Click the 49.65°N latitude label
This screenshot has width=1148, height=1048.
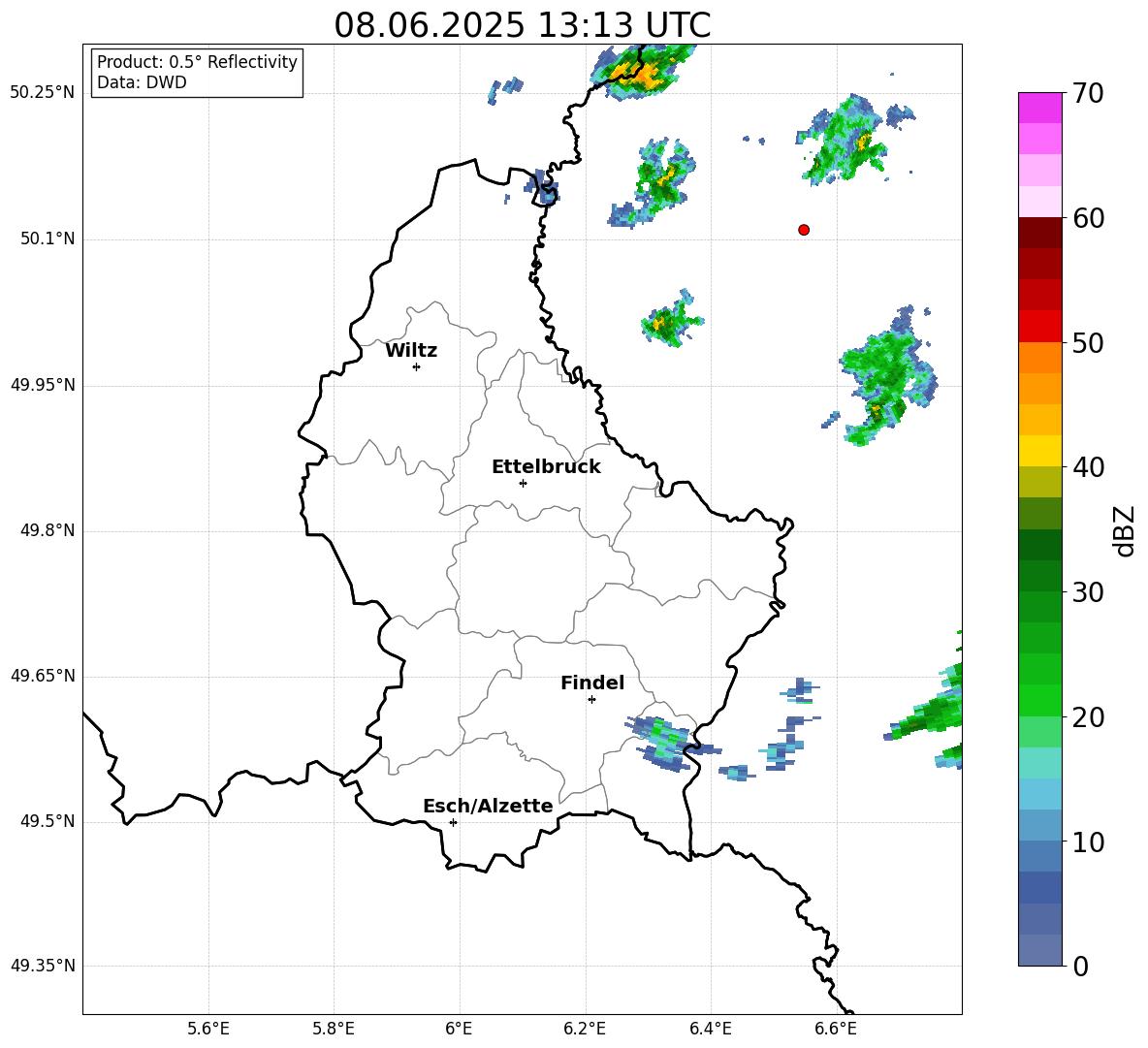pyautogui.click(x=43, y=676)
